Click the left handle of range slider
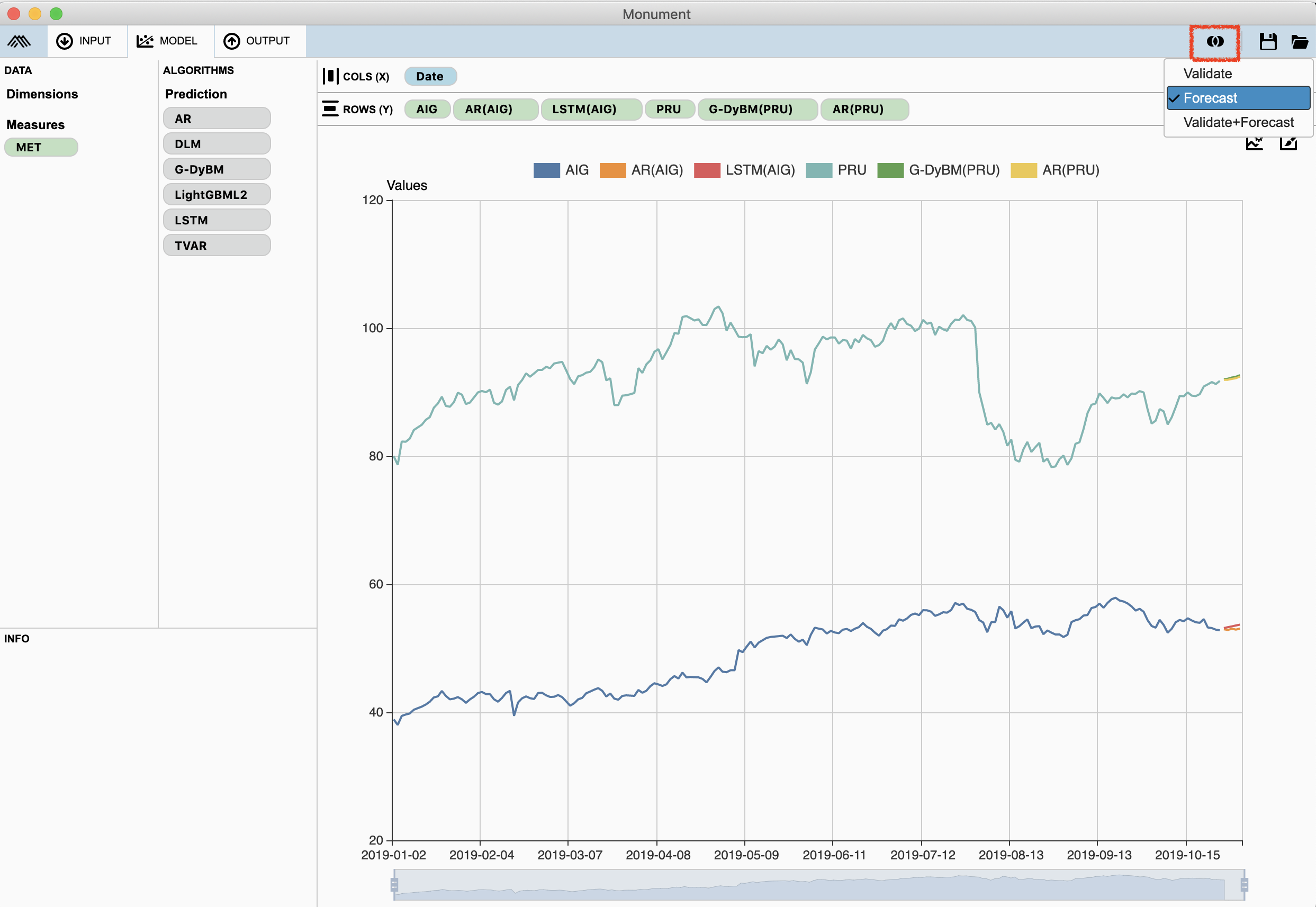The height and width of the screenshot is (907, 1316). 394,884
